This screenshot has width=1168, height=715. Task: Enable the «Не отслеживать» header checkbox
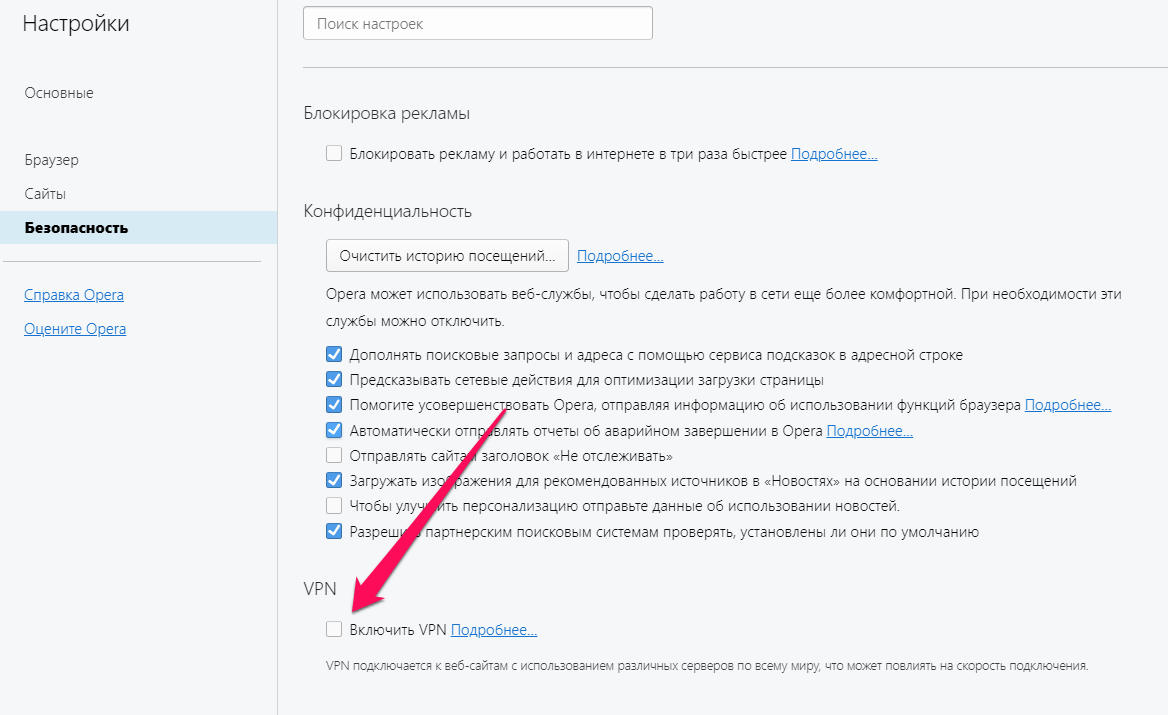coord(334,456)
